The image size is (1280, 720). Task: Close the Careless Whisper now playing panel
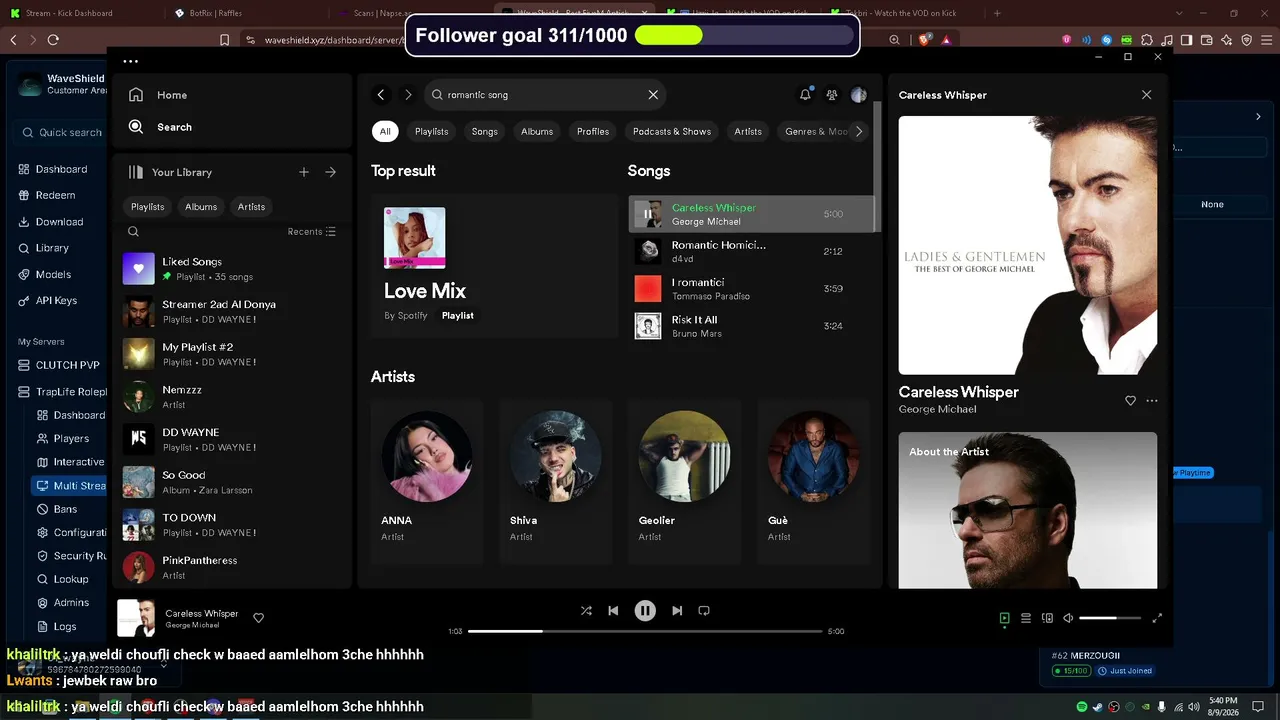[x=1146, y=95]
